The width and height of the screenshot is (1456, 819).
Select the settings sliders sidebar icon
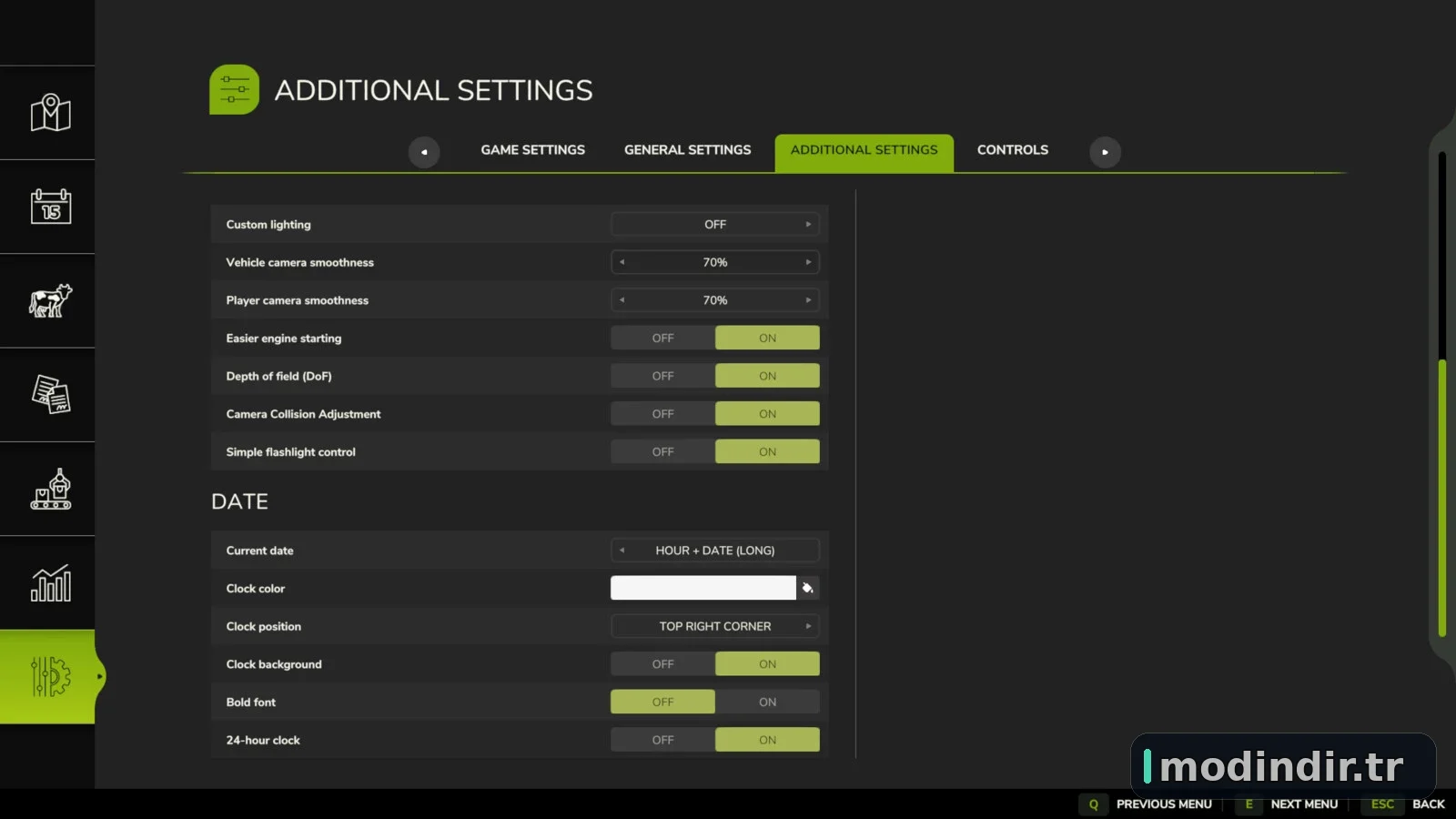(x=50, y=677)
